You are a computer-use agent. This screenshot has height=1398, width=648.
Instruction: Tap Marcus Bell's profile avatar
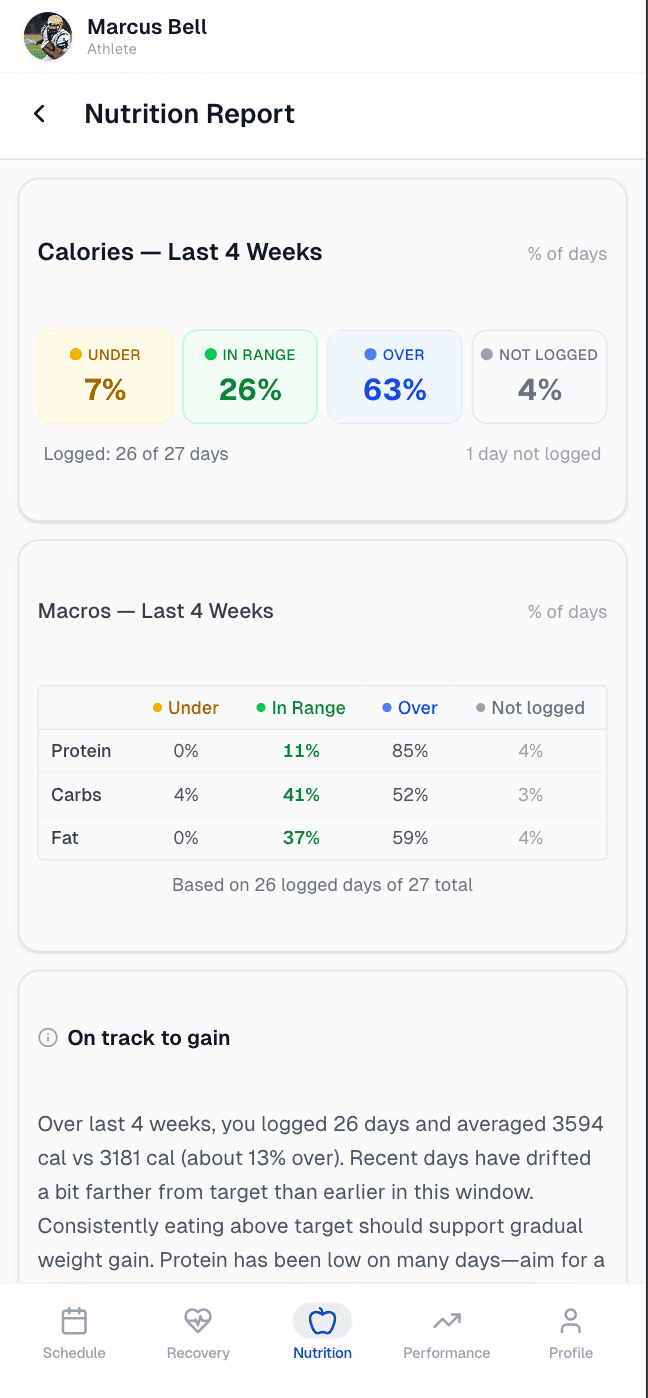(47, 36)
